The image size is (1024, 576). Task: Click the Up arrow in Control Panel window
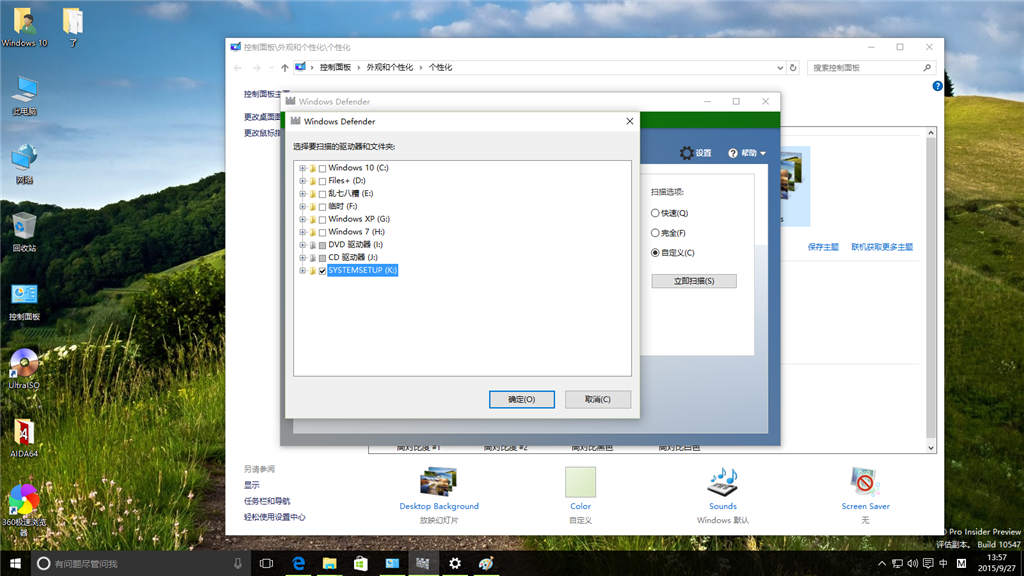(285, 67)
